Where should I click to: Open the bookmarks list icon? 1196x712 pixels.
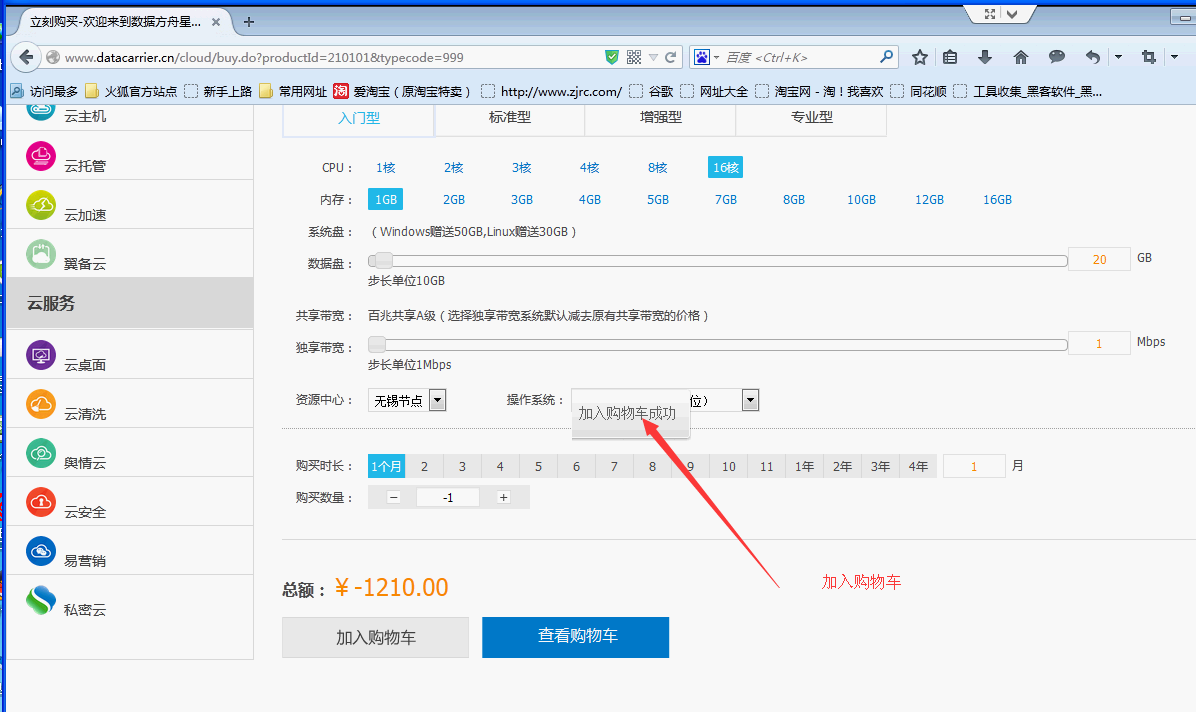pyautogui.click(x=950, y=57)
